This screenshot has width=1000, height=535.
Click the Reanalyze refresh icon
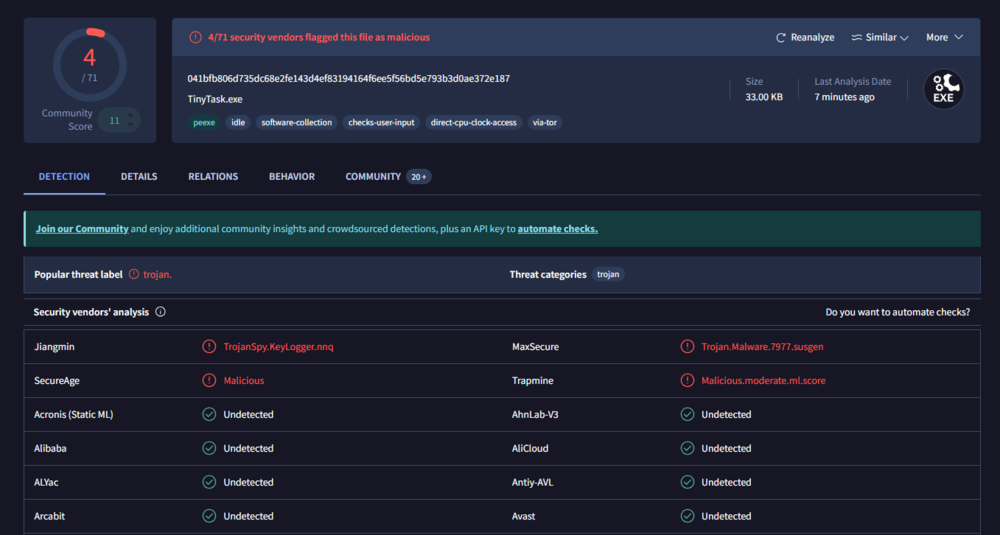tap(780, 38)
